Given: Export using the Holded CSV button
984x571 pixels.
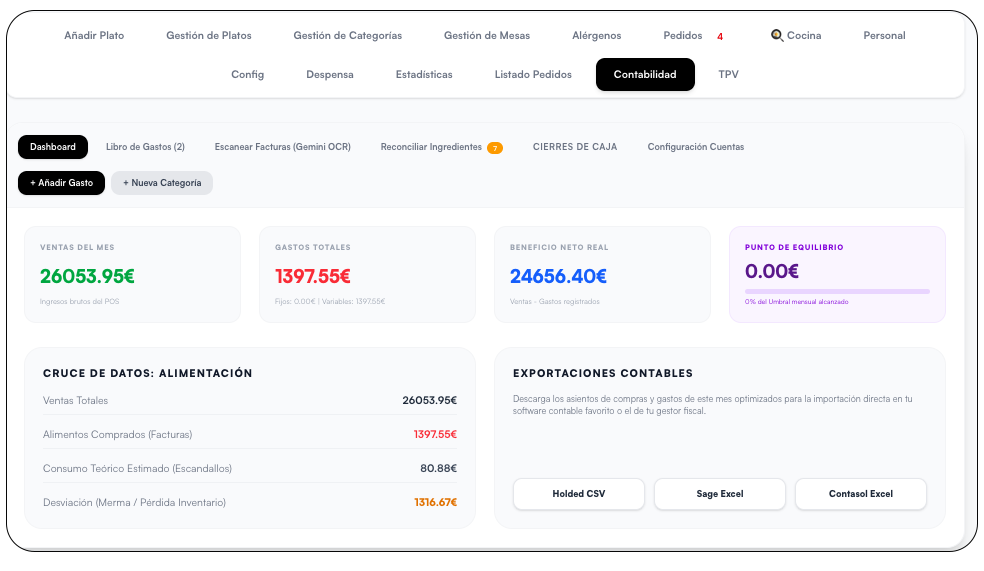Looking at the screenshot, I should (579, 494).
